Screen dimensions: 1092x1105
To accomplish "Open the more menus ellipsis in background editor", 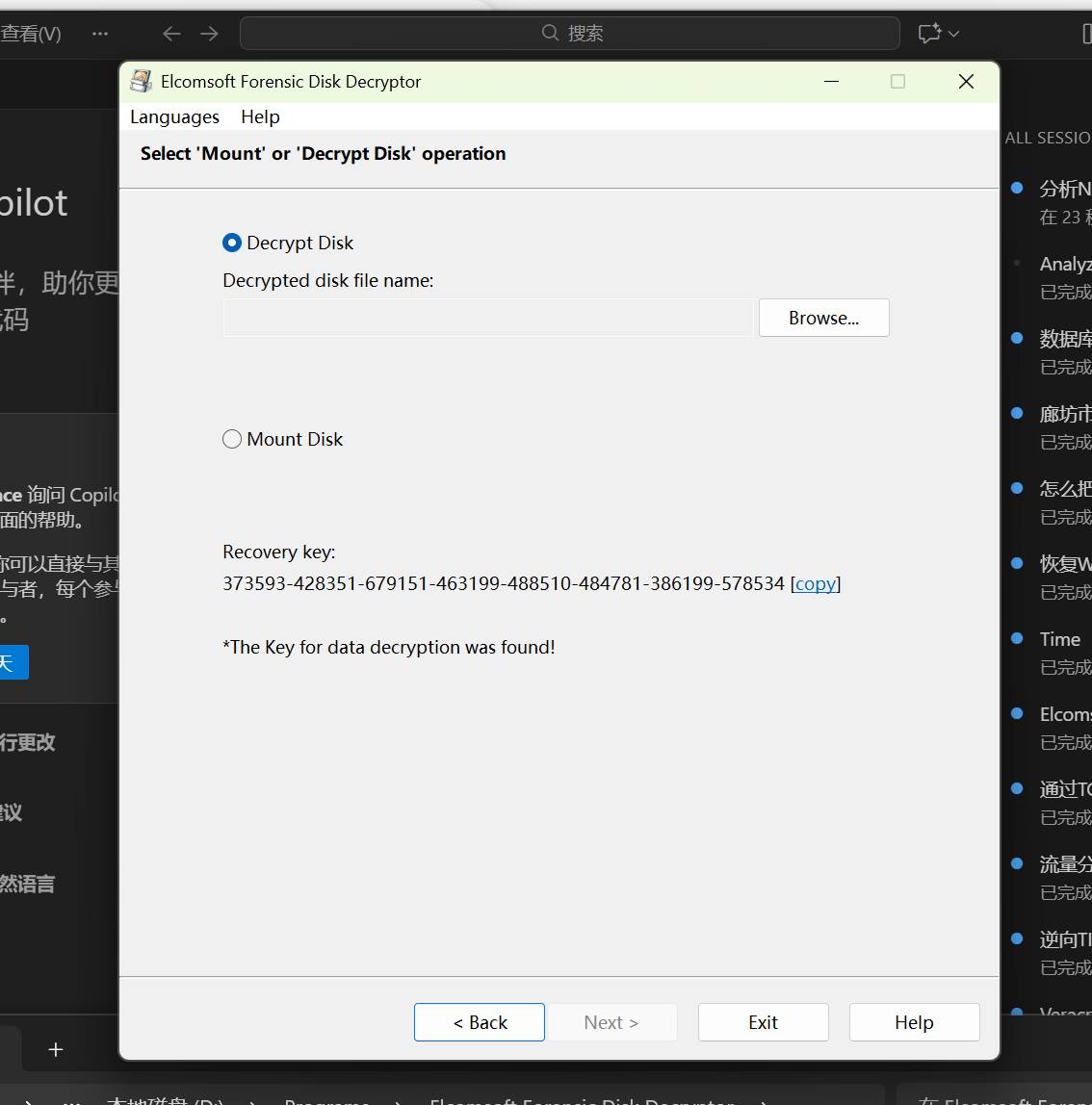I will (100, 33).
